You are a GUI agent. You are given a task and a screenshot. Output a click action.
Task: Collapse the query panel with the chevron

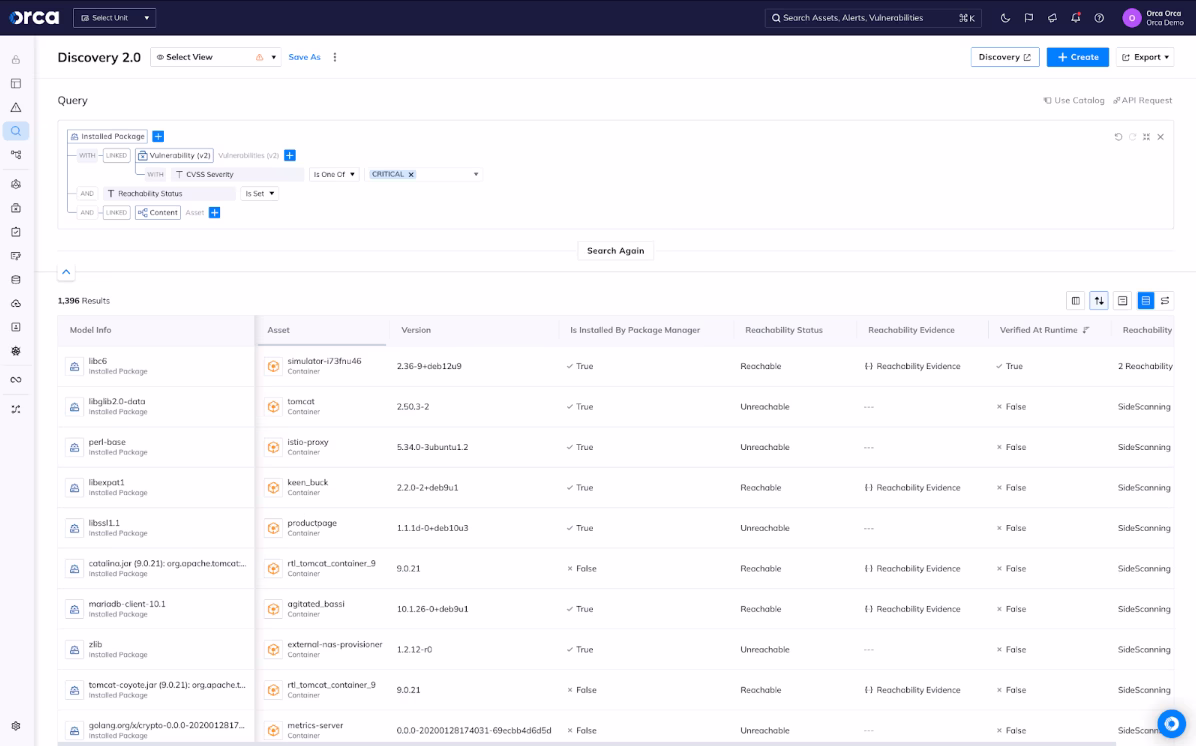(x=66, y=272)
